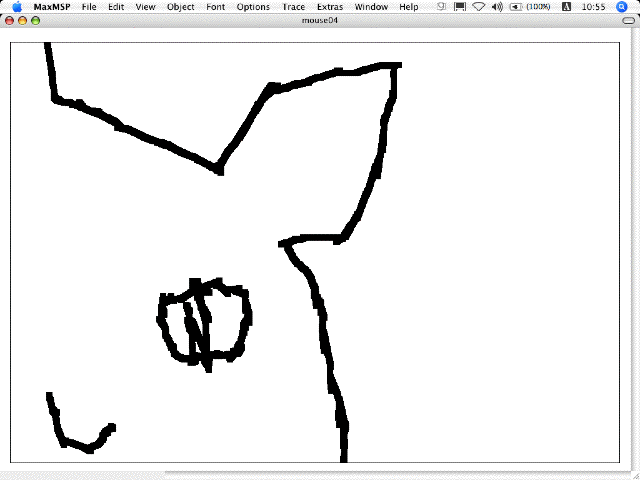The width and height of the screenshot is (640, 480).
Task: Click the mouse04 window title
Action: [320, 20]
